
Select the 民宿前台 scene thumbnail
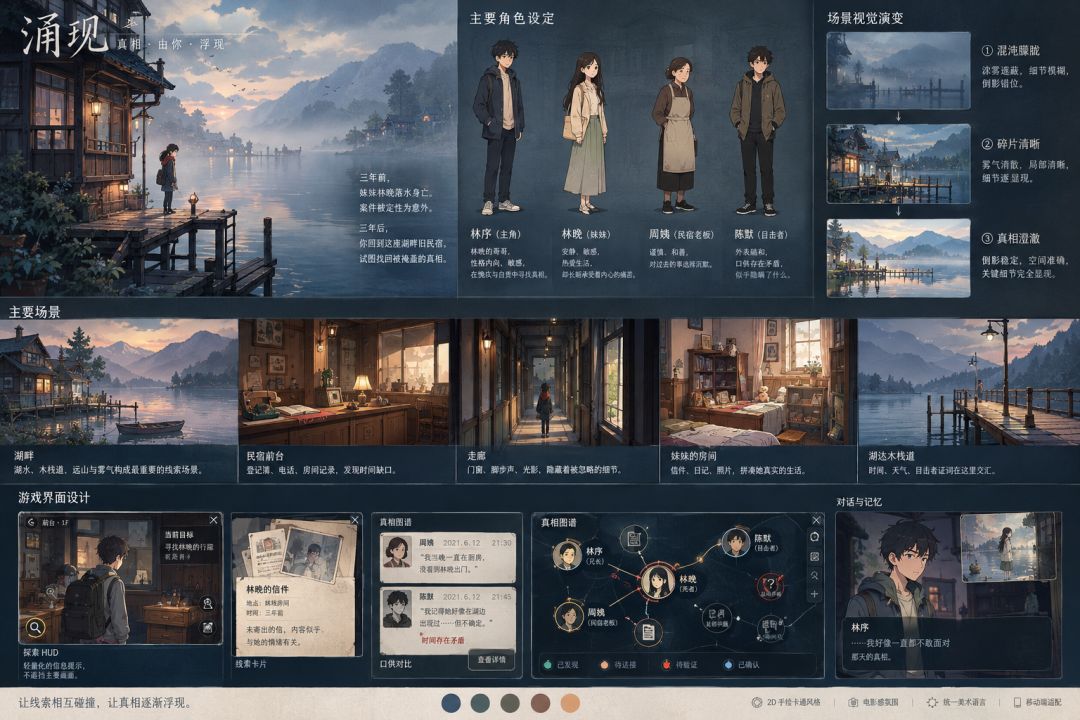346,382
